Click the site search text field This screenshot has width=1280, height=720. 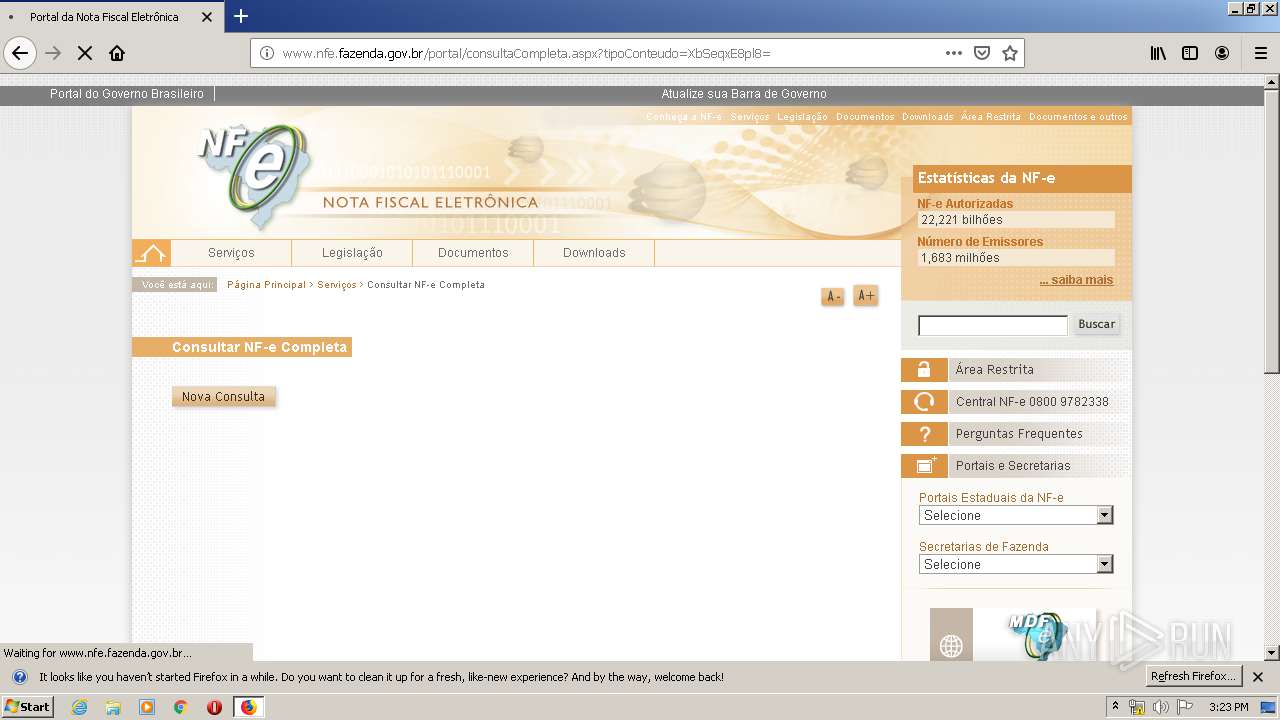pos(993,325)
